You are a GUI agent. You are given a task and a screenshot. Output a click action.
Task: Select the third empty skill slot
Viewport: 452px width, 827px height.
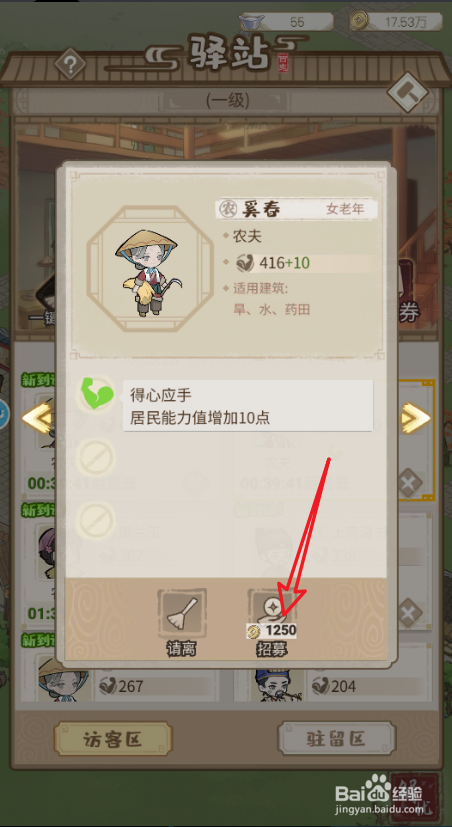tap(95, 520)
